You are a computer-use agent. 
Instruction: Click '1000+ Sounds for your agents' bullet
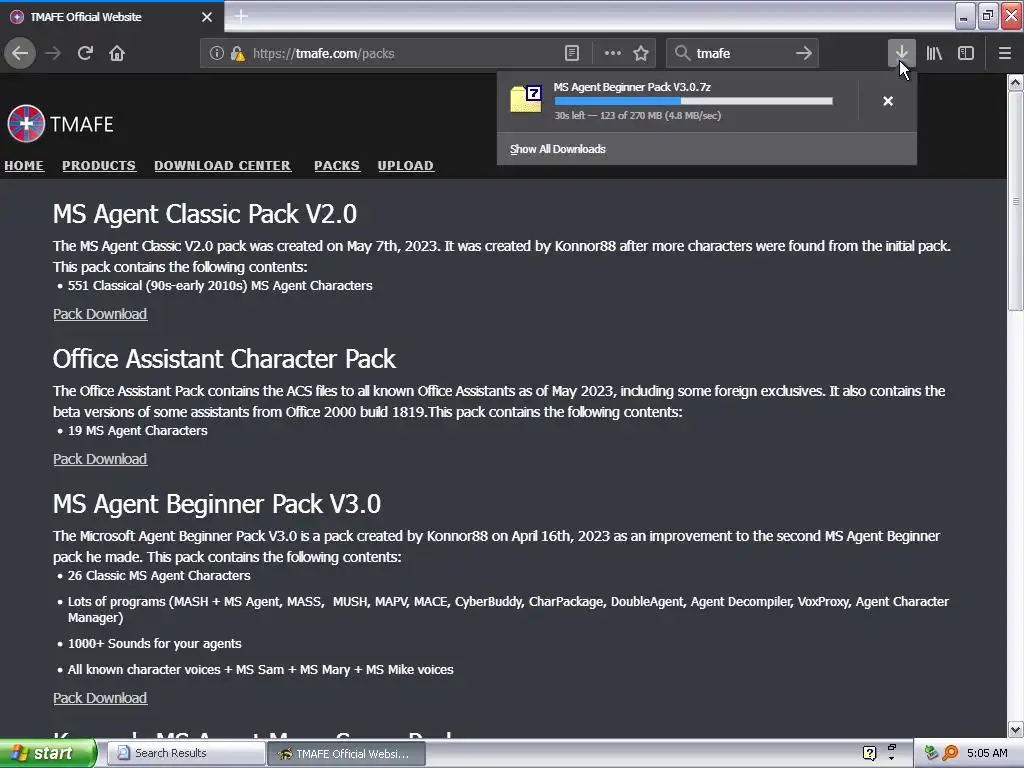click(x=155, y=643)
